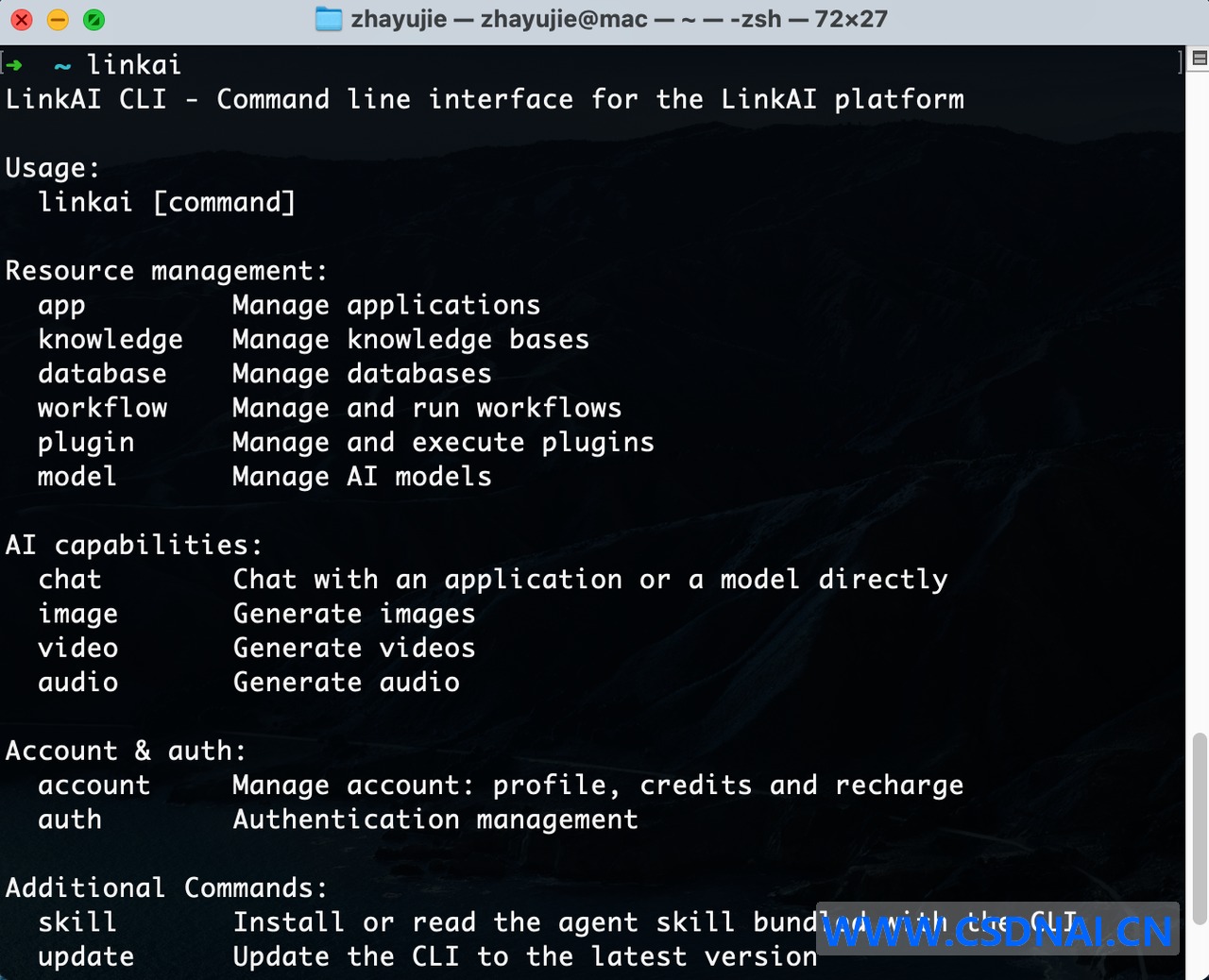Minimize the terminal with yellow button
This screenshot has width=1209, height=980.
58,19
